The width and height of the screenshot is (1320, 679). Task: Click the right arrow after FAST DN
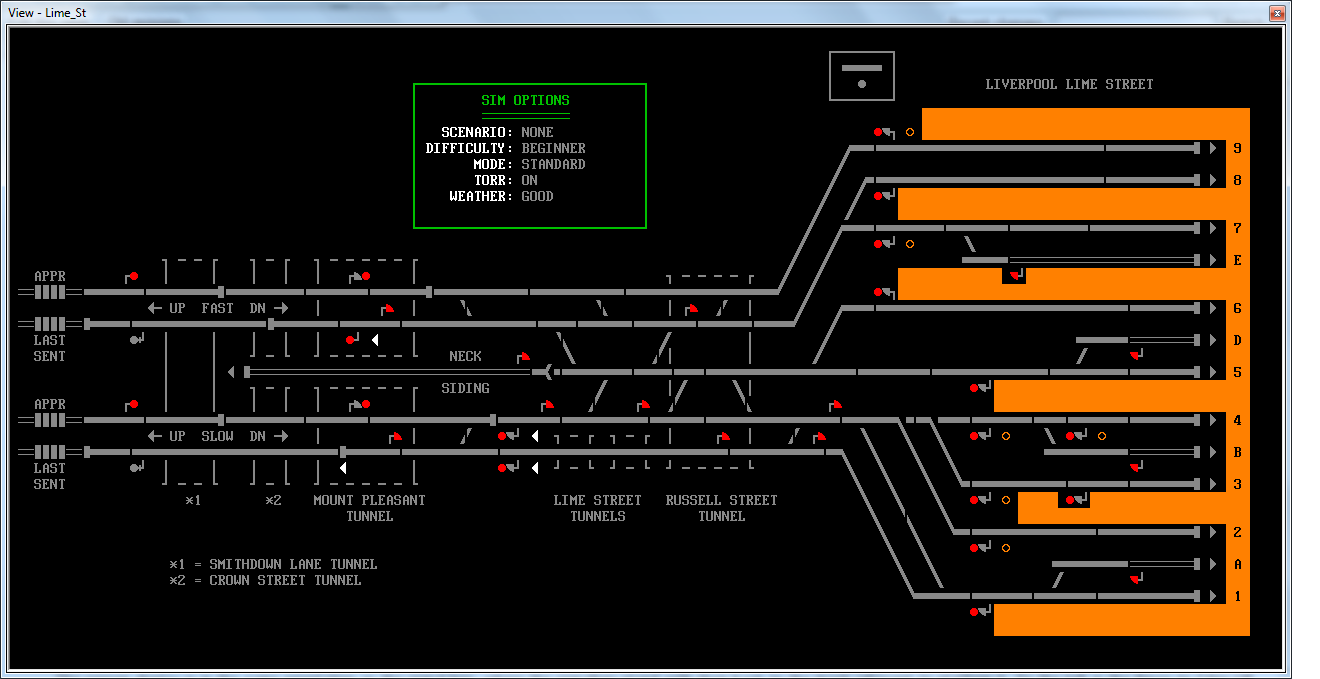tap(281, 308)
